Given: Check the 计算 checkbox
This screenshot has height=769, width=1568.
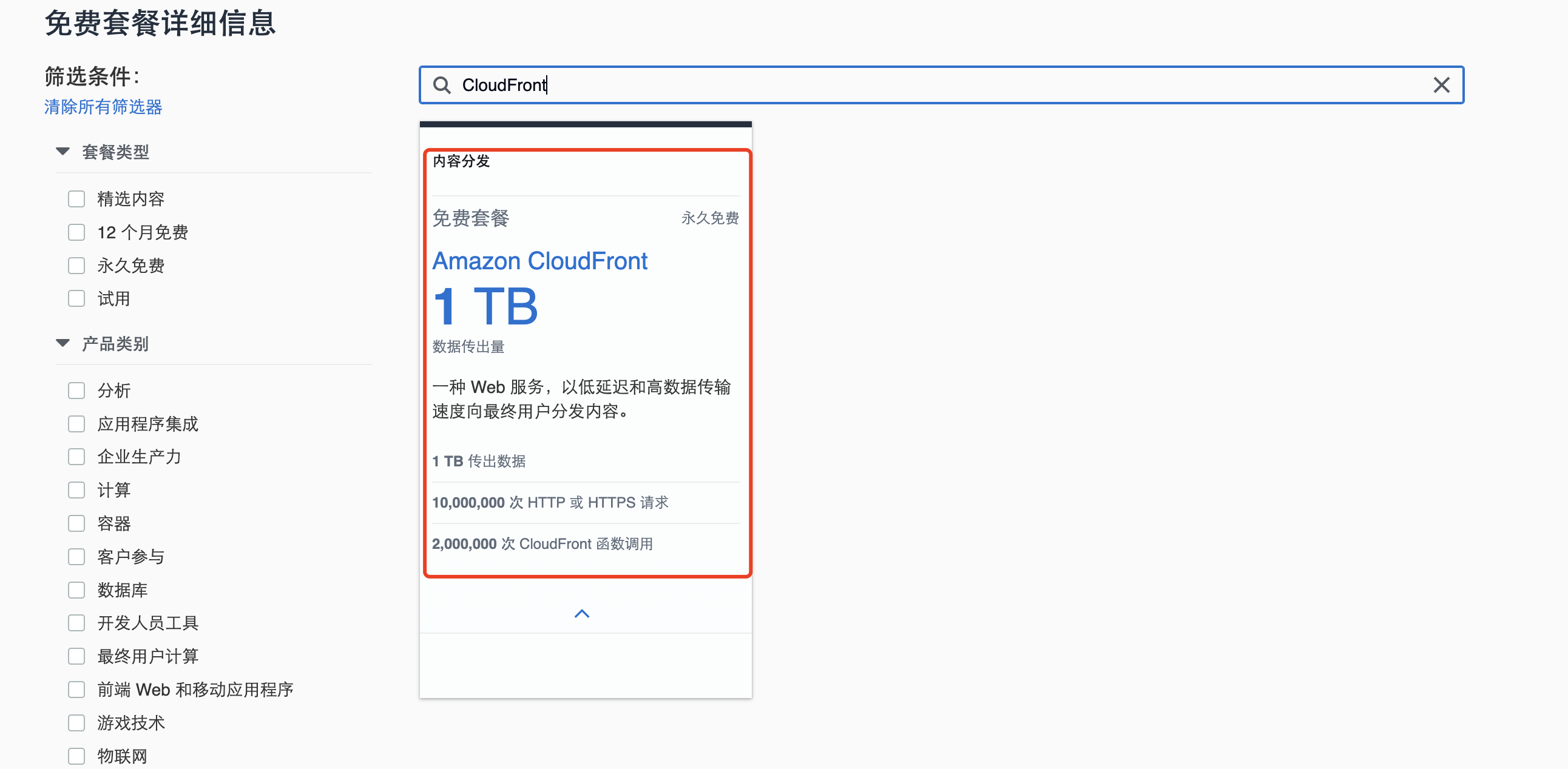Looking at the screenshot, I should [x=76, y=491].
